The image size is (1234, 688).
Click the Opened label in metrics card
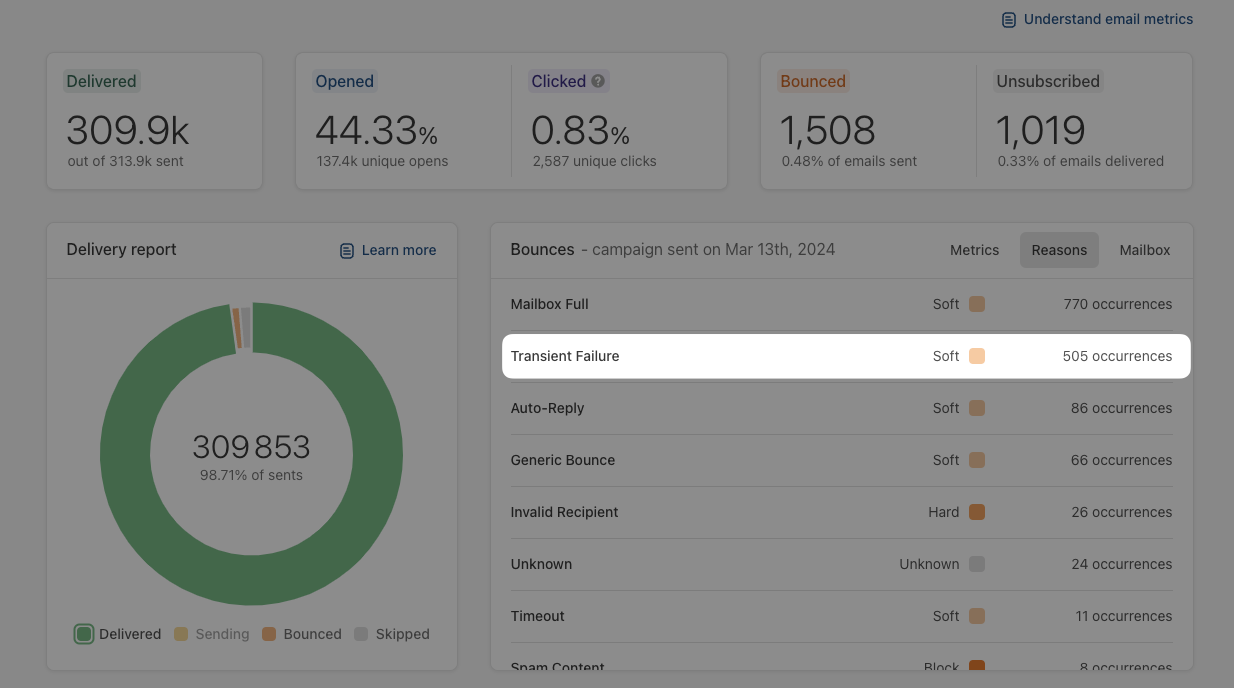tap(344, 82)
